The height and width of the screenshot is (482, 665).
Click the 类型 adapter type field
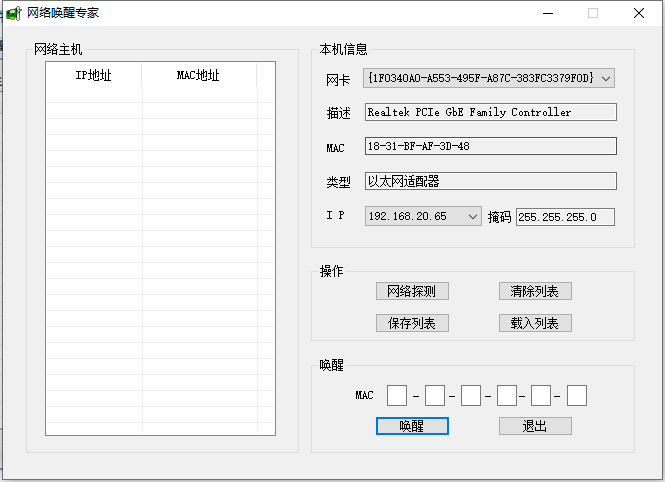pyautogui.click(x=490, y=182)
